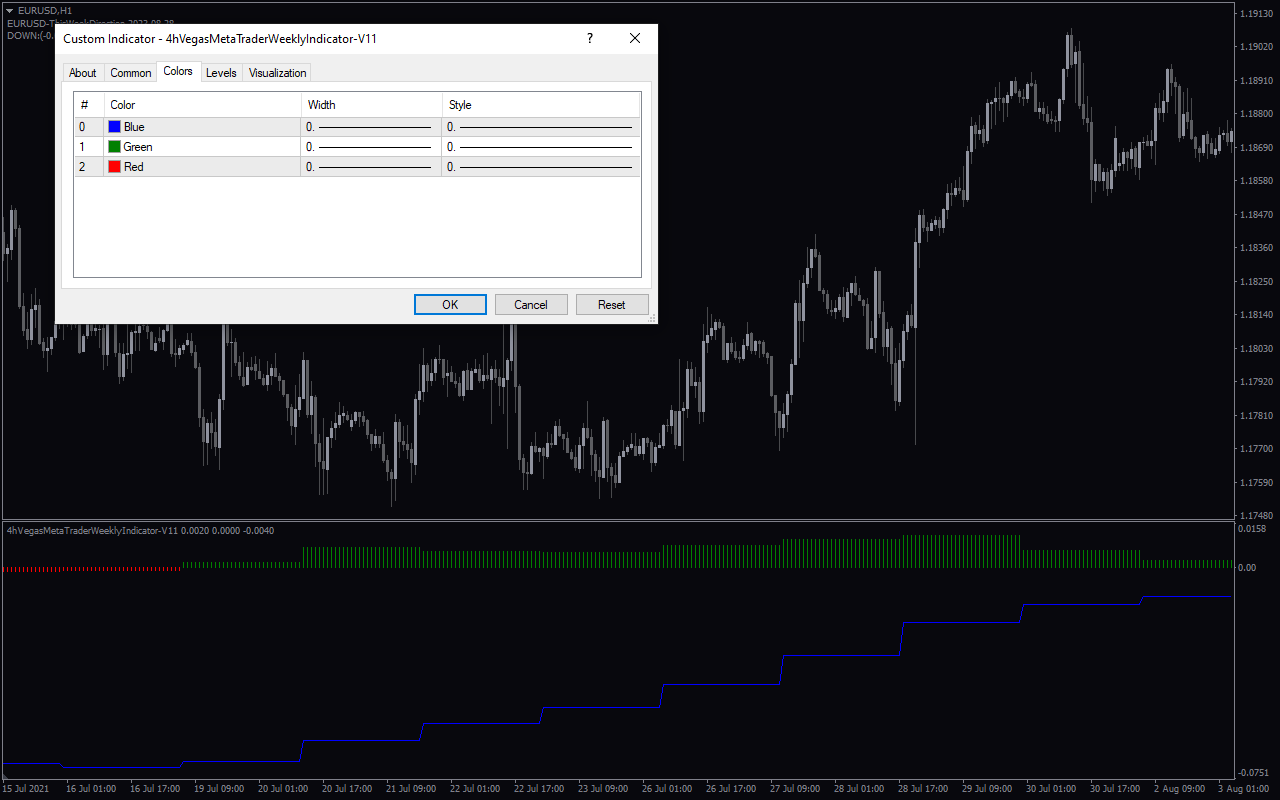Open style selector for Blue row
Screen dimensions: 1280x800
[541, 127]
